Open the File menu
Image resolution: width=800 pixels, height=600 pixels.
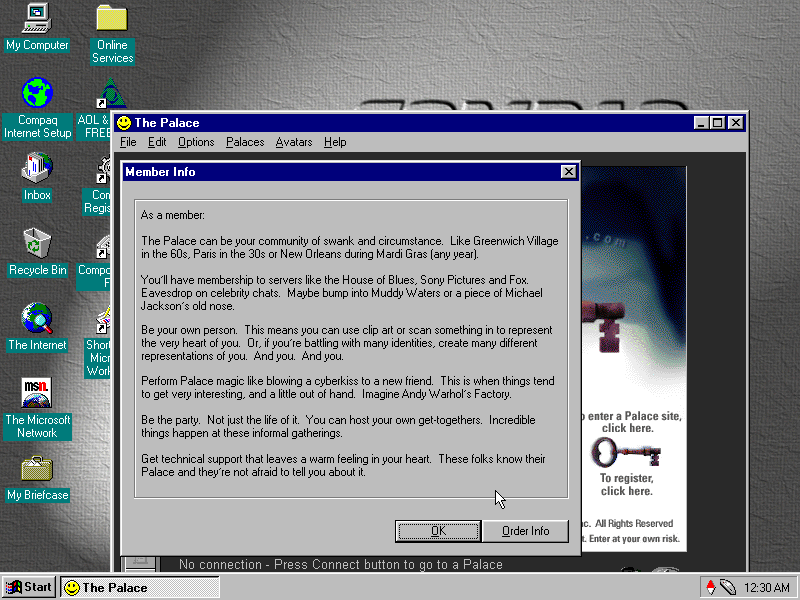pos(128,142)
